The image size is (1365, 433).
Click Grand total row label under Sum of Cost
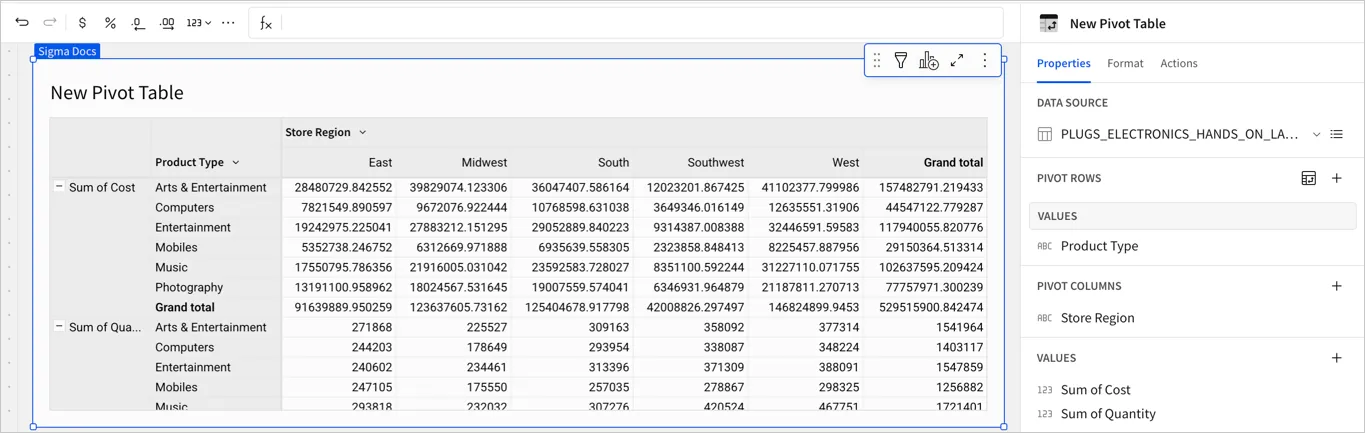point(185,307)
